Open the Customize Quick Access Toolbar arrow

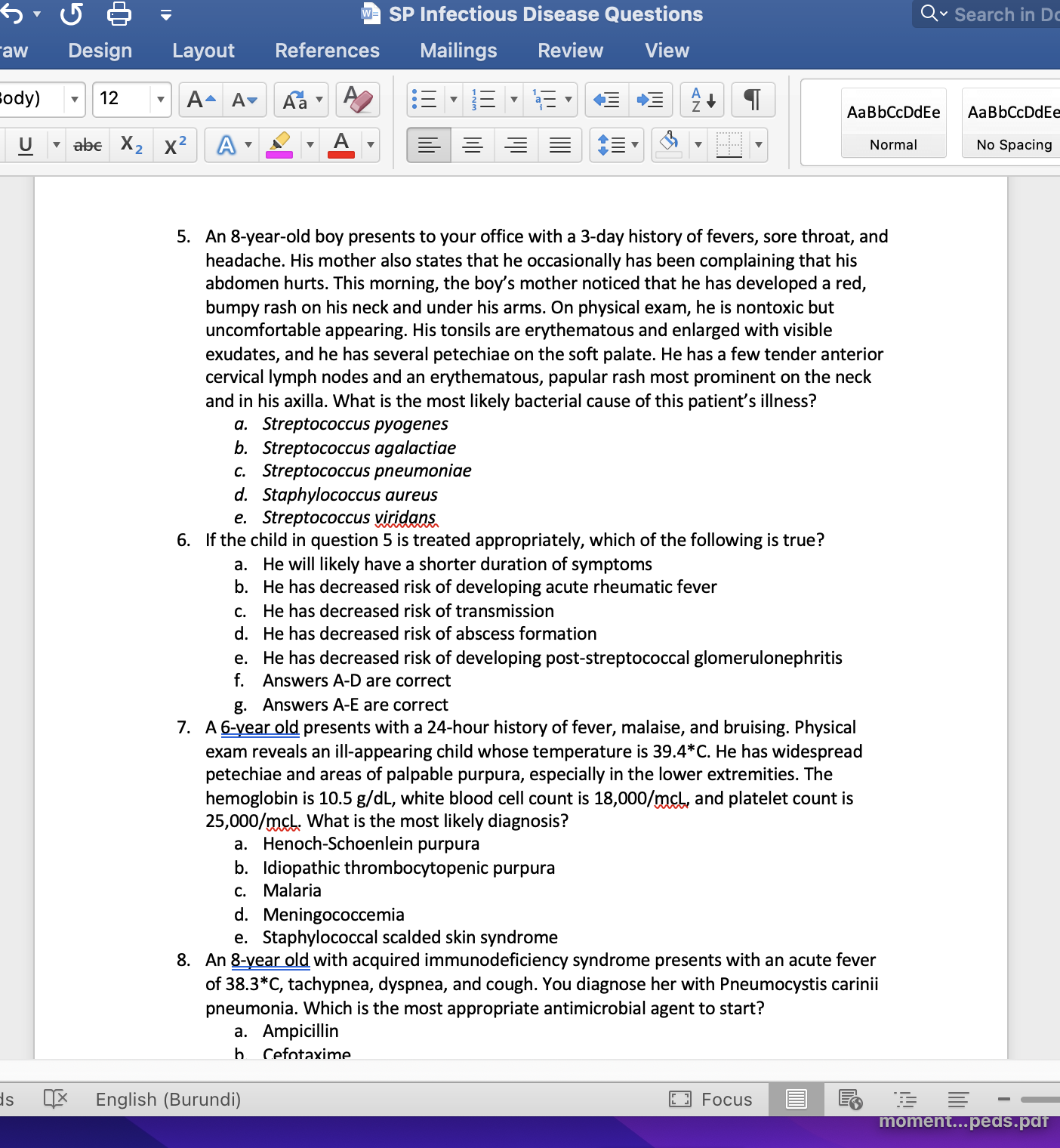point(166,15)
